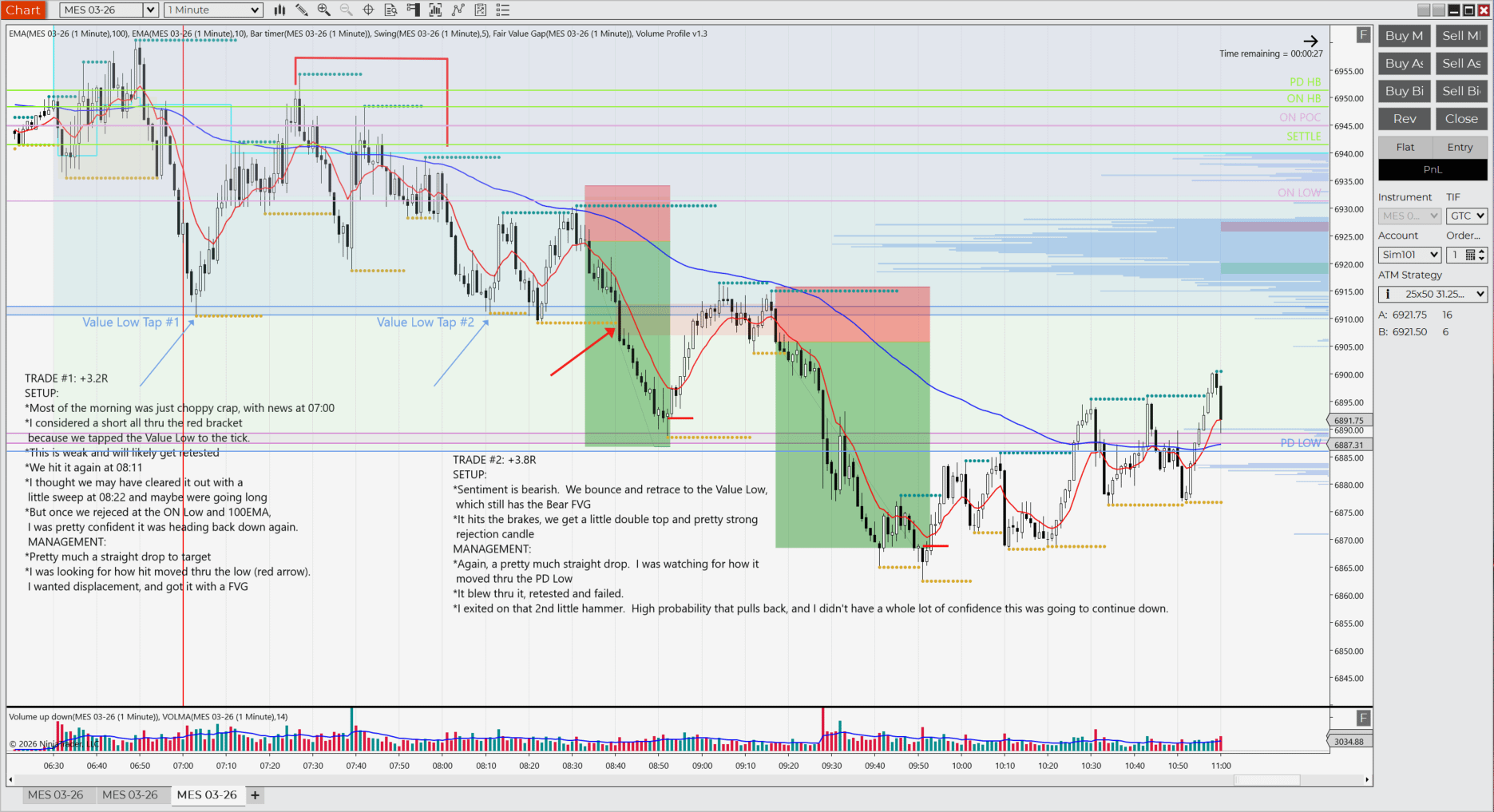Open the GTC time-in-force dropdown
Viewport: 1494px width, 812px height.
[1466, 216]
